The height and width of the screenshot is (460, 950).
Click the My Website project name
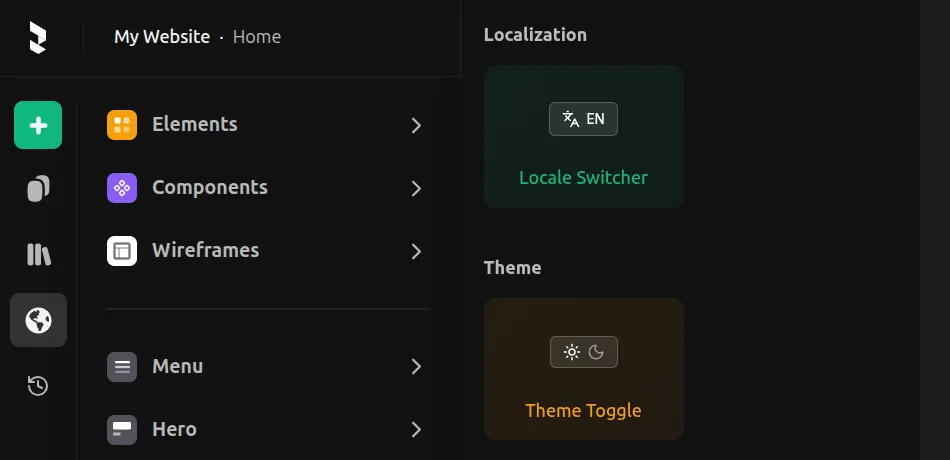pyautogui.click(x=162, y=37)
